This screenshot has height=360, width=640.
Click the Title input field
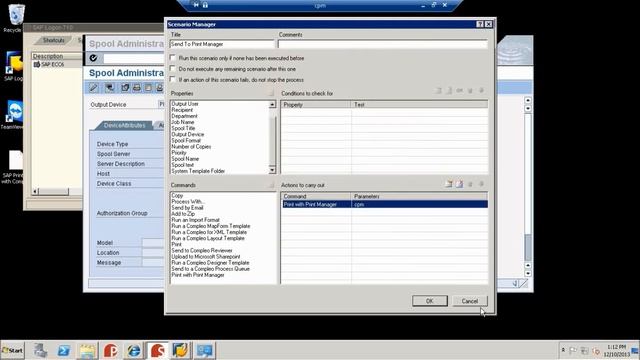click(x=222, y=44)
